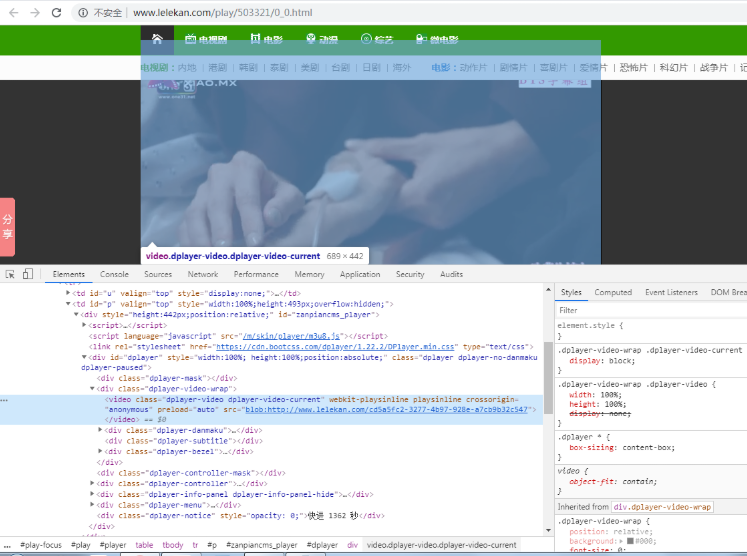Screen dimensions: 747x556
Task: Click the #000 background color swatch
Action: coord(630,541)
